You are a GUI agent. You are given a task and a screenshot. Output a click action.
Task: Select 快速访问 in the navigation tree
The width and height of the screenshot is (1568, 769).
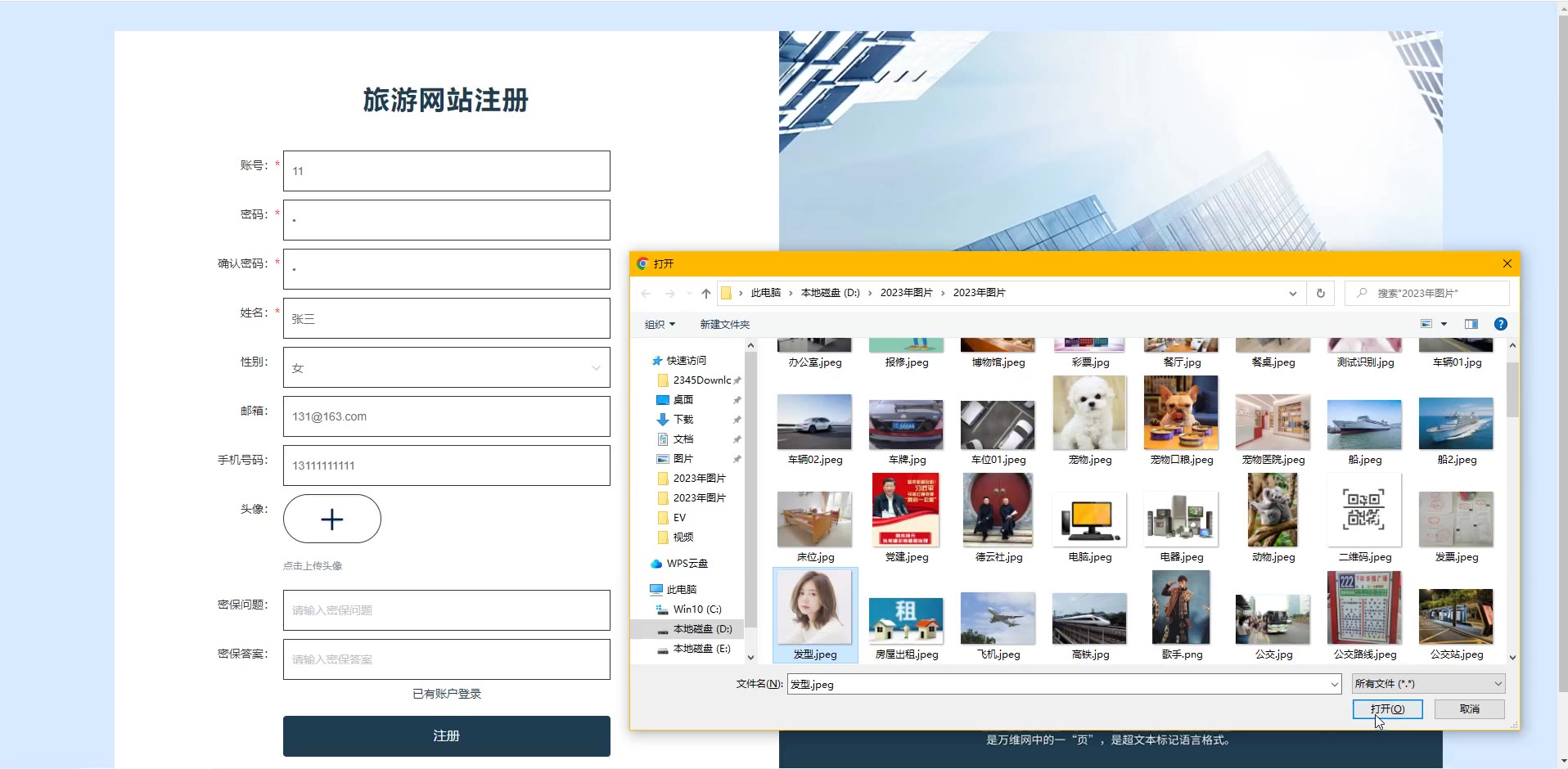(x=686, y=360)
